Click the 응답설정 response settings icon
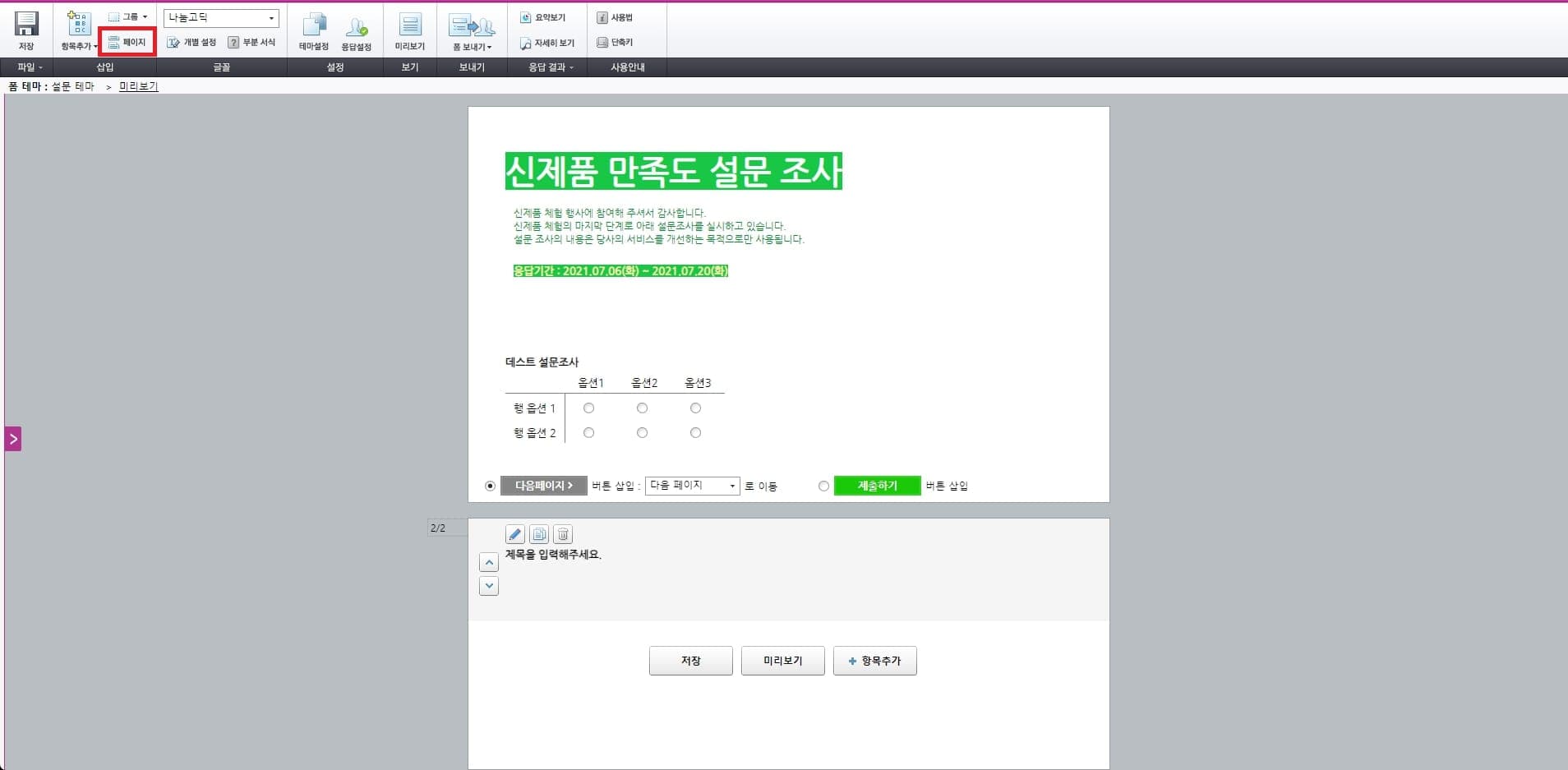Image resolution: width=1568 pixels, height=770 pixels. coord(358,30)
